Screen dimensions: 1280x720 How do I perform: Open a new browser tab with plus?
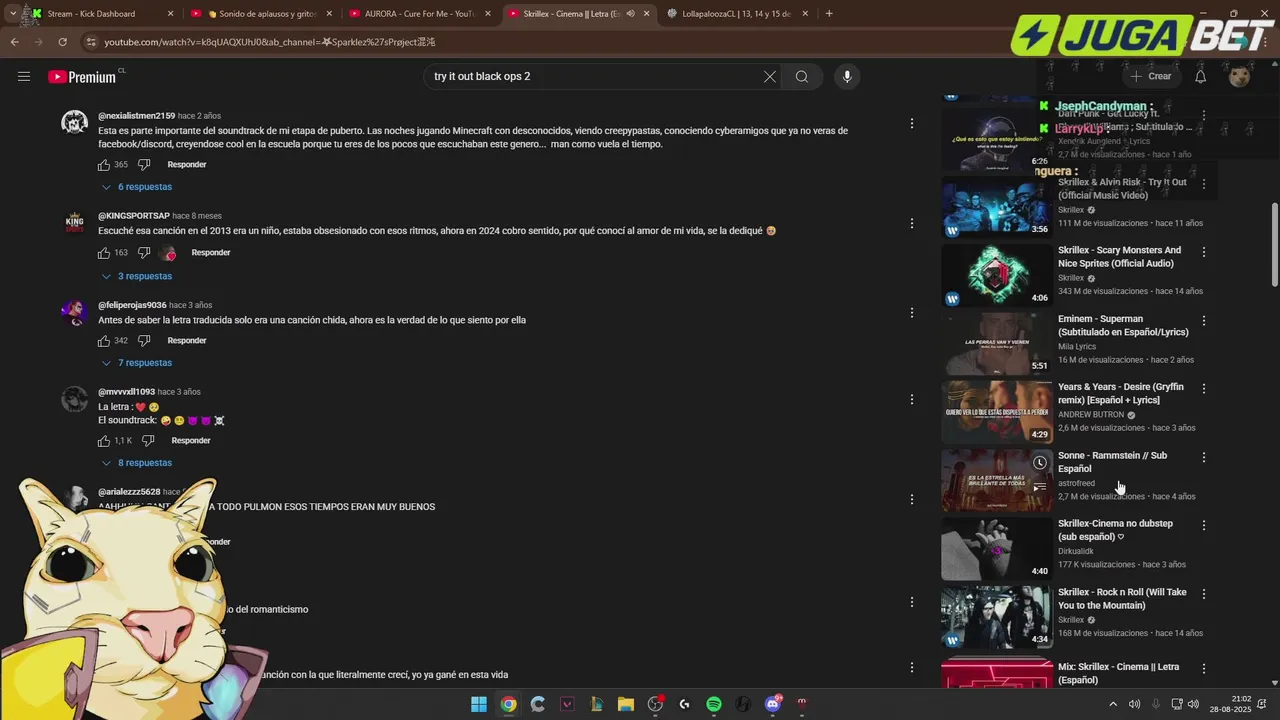pyautogui.click(x=829, y=14)
